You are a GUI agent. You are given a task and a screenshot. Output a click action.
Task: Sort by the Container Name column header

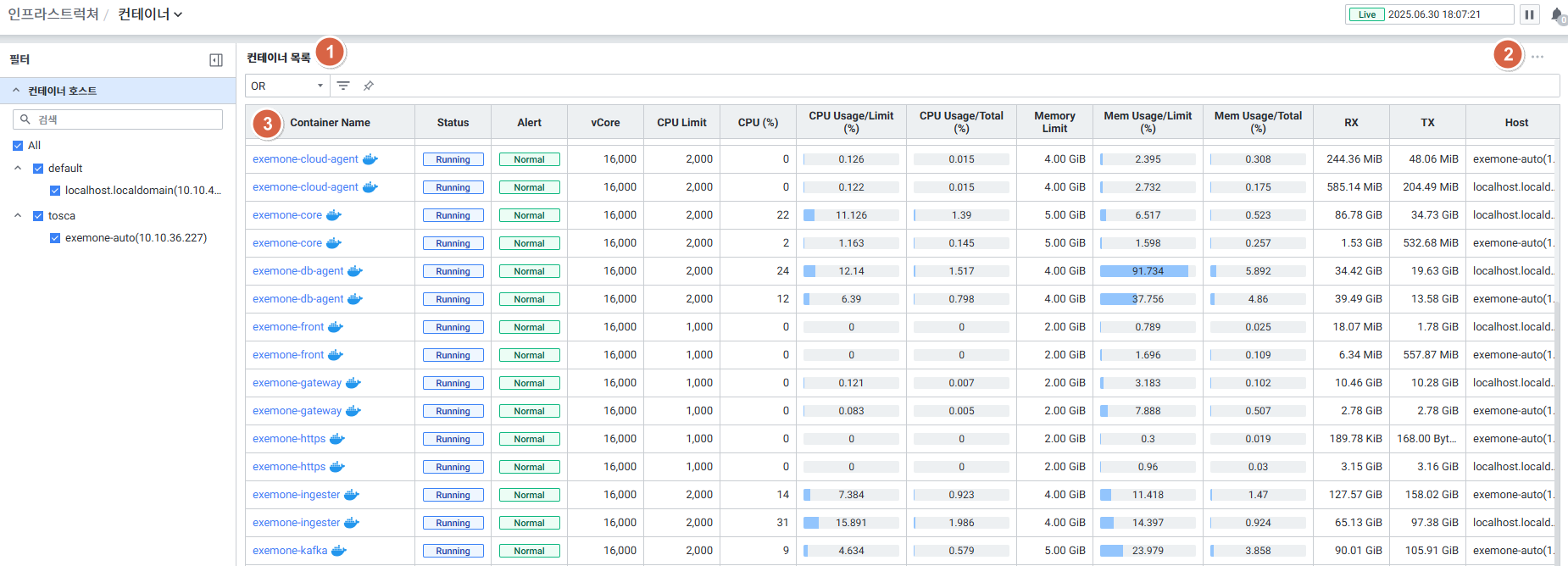tap(330, 123)
